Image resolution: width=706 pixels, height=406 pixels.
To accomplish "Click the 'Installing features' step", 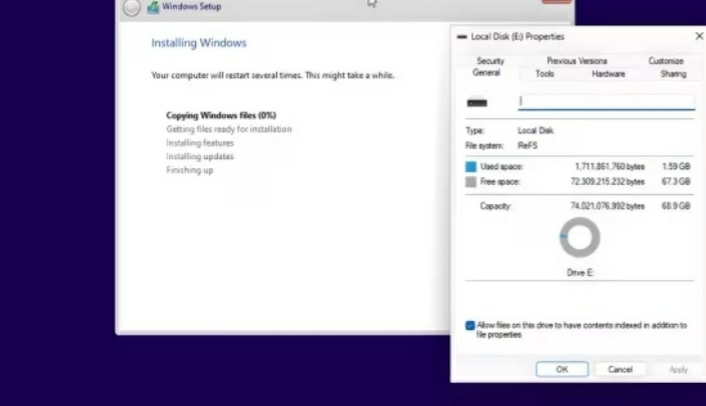I will tap(200, 143).
